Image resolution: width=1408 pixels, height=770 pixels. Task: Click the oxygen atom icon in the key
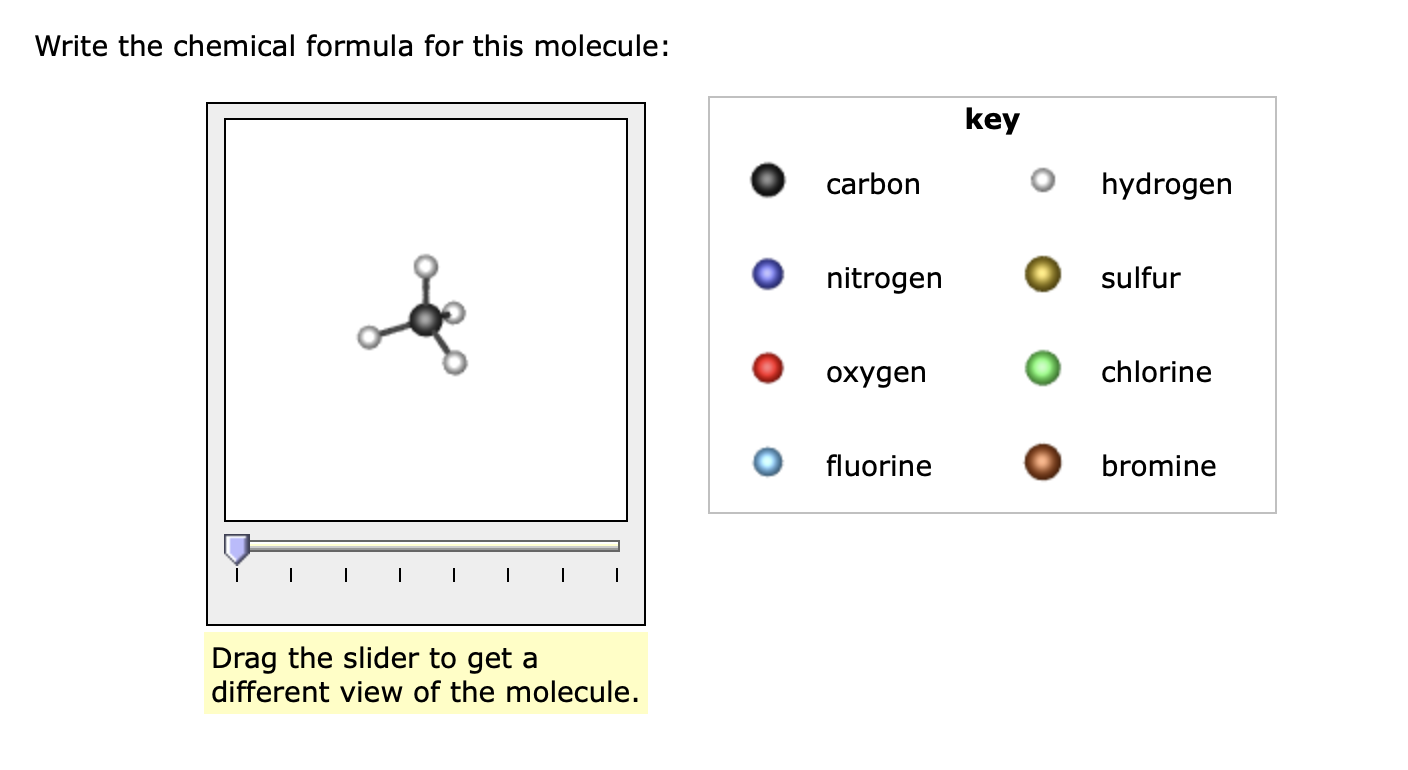pyautogui.click(x=766, y=370)
